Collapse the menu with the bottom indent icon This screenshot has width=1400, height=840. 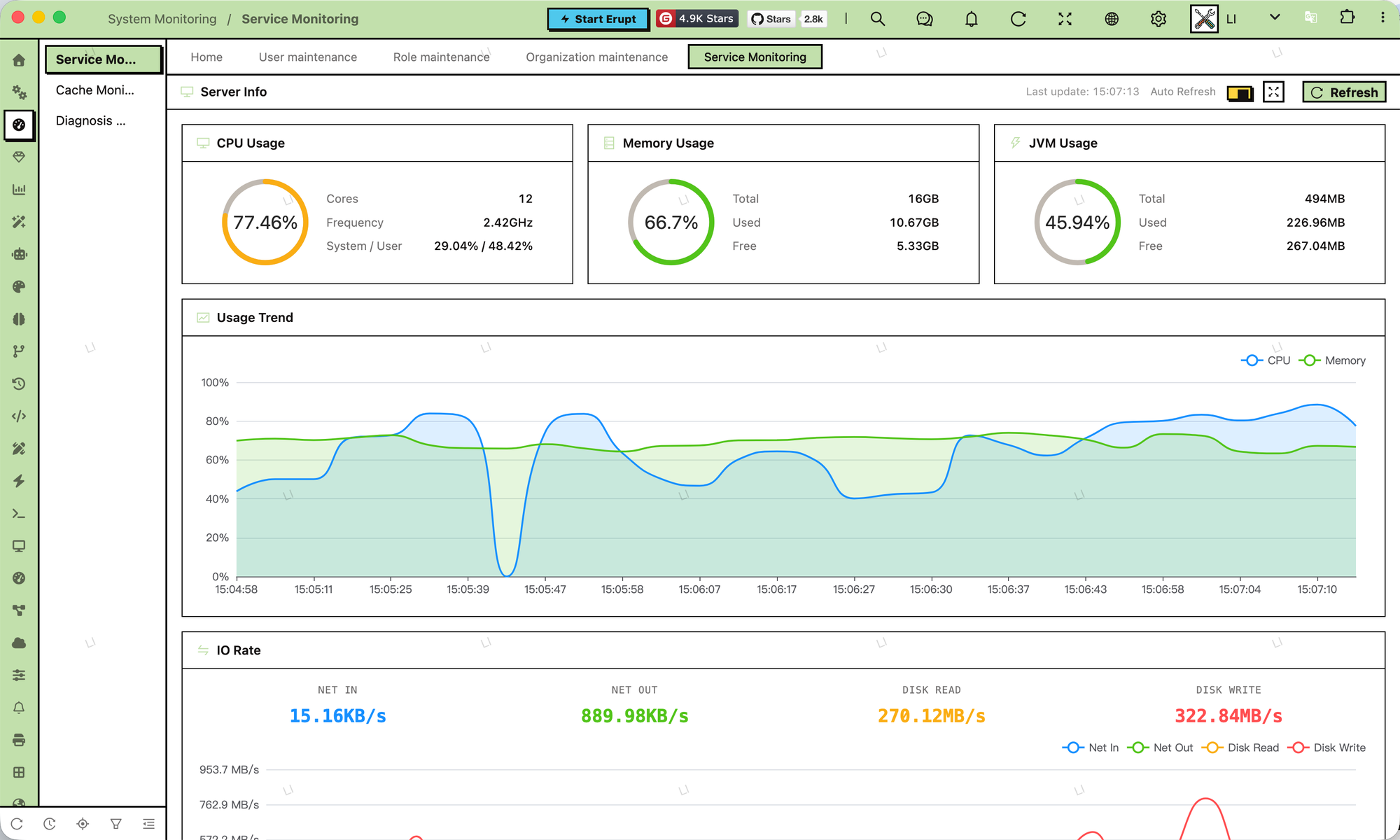149,824
